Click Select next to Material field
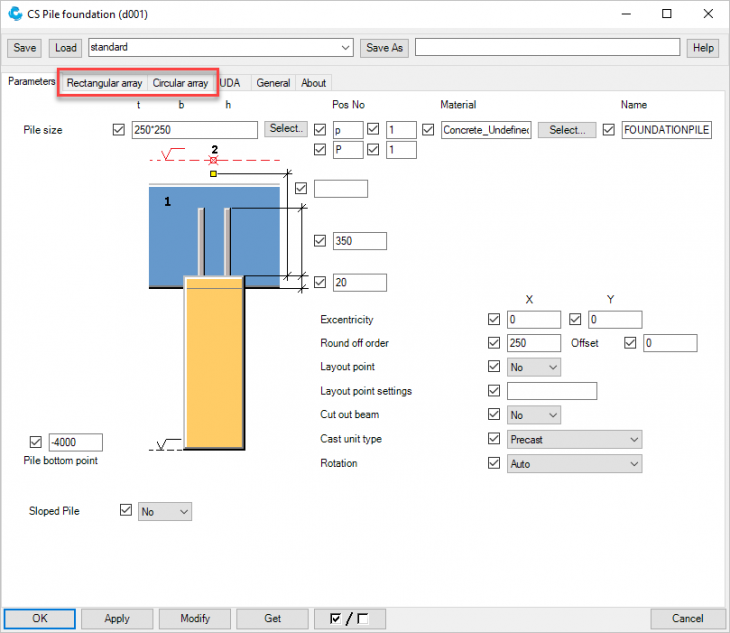The width and height of the screenshot is (730, 633). (x=567, y=129)
